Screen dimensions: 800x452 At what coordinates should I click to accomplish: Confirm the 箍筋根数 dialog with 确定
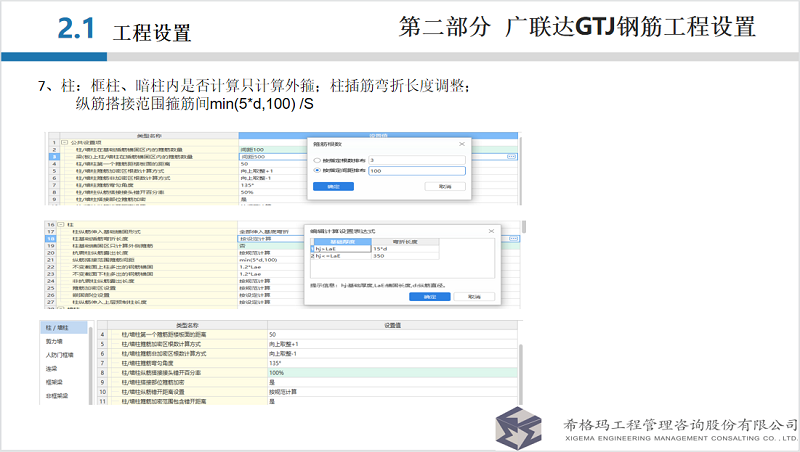pyautogui.click(x=333, y=187)
